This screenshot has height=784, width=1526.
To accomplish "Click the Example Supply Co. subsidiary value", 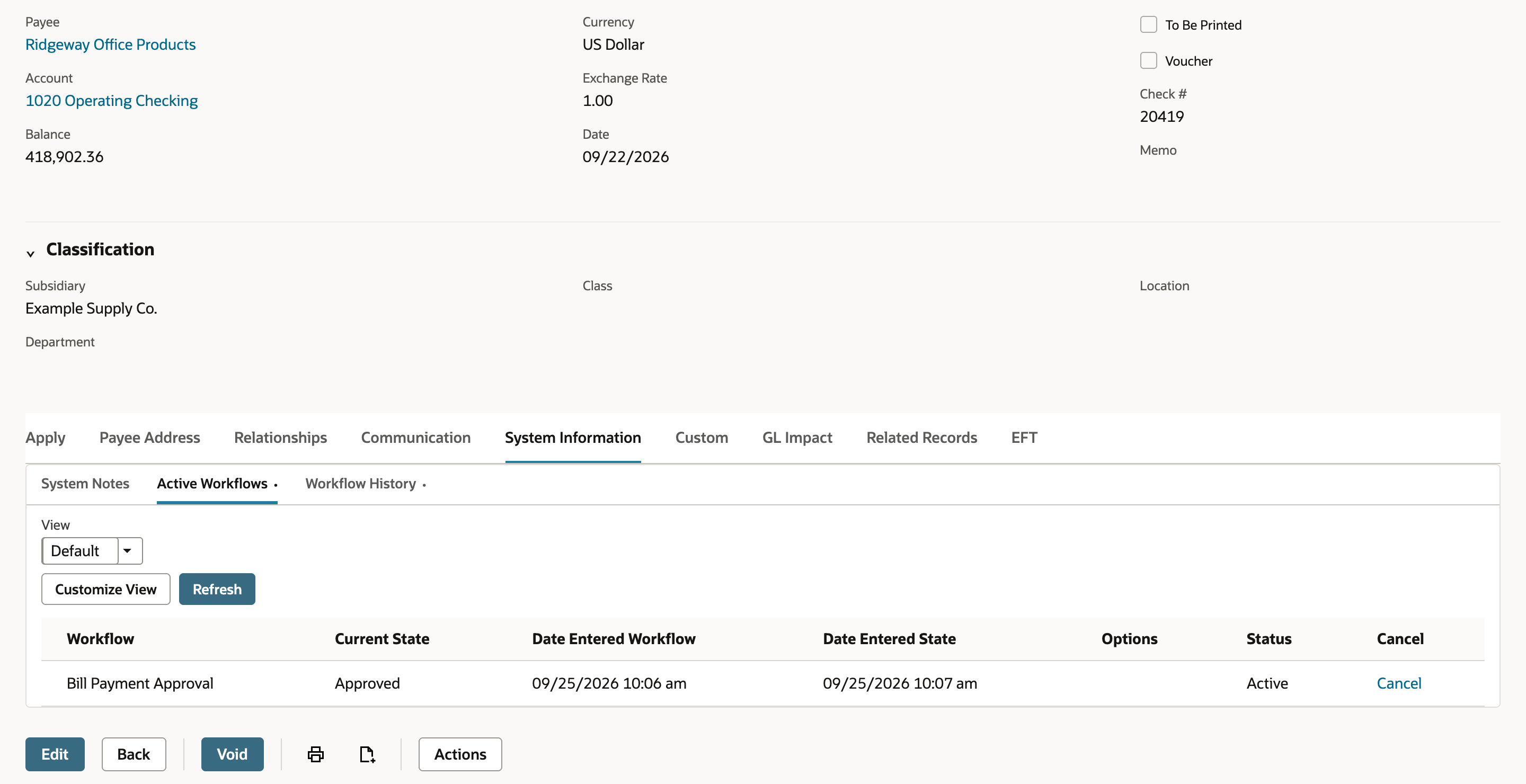I will point(91,308).
